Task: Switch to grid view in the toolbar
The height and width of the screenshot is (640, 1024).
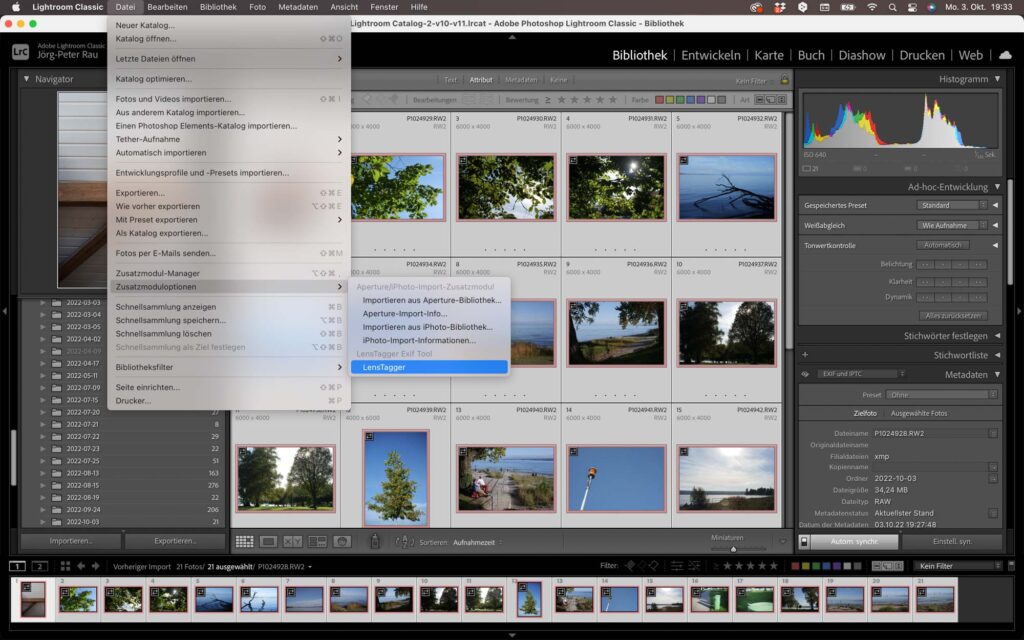Action: (244, 541)
